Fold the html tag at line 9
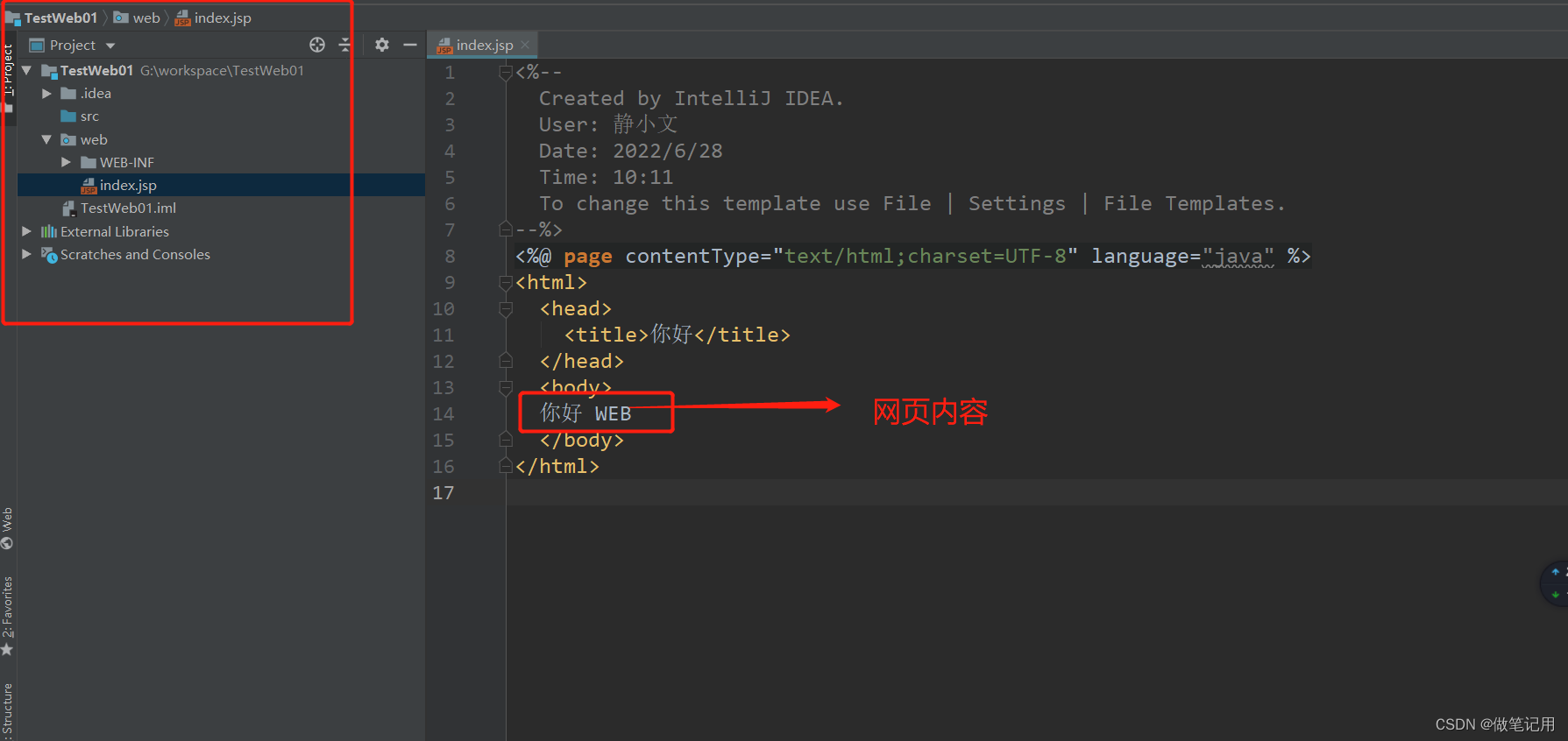The height and width of the screenshot is (741, 1568). (x=506, y=282)
